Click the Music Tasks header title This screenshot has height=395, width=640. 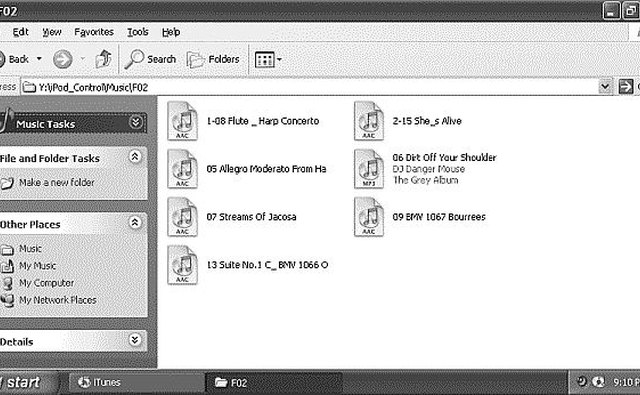46,124
